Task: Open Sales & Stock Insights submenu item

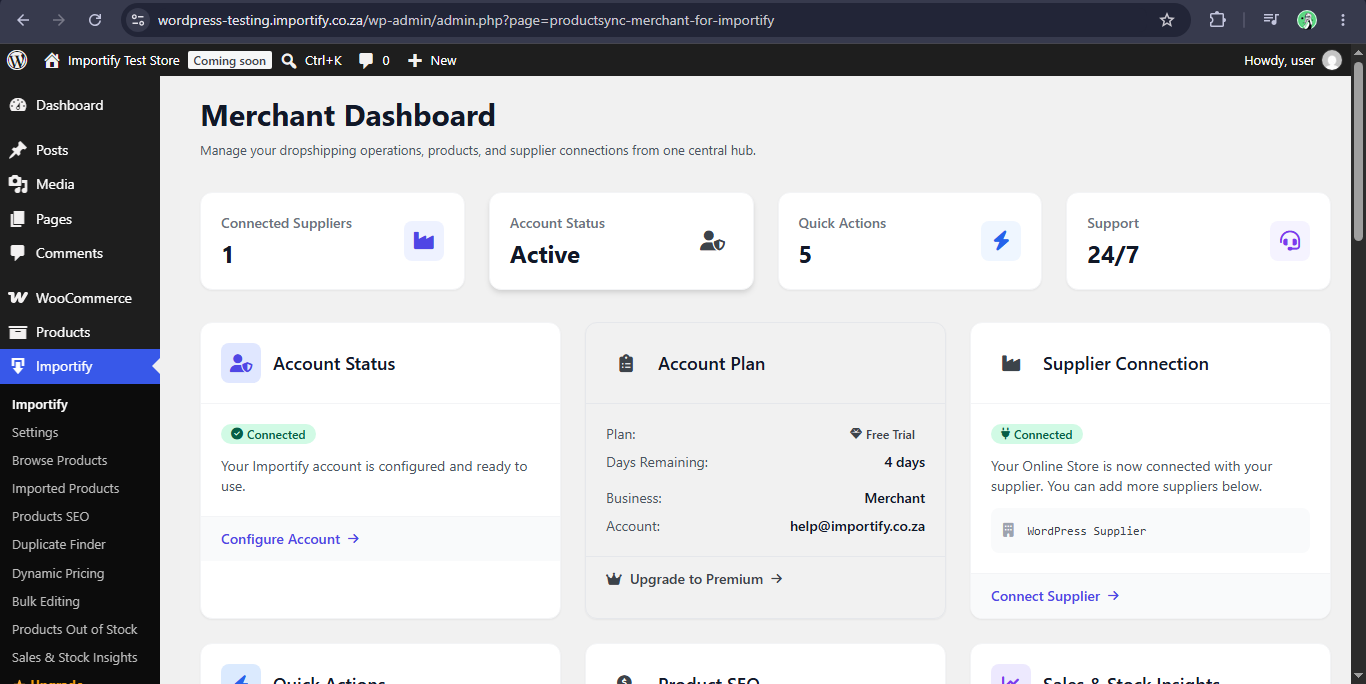Action: pos(75,657)
